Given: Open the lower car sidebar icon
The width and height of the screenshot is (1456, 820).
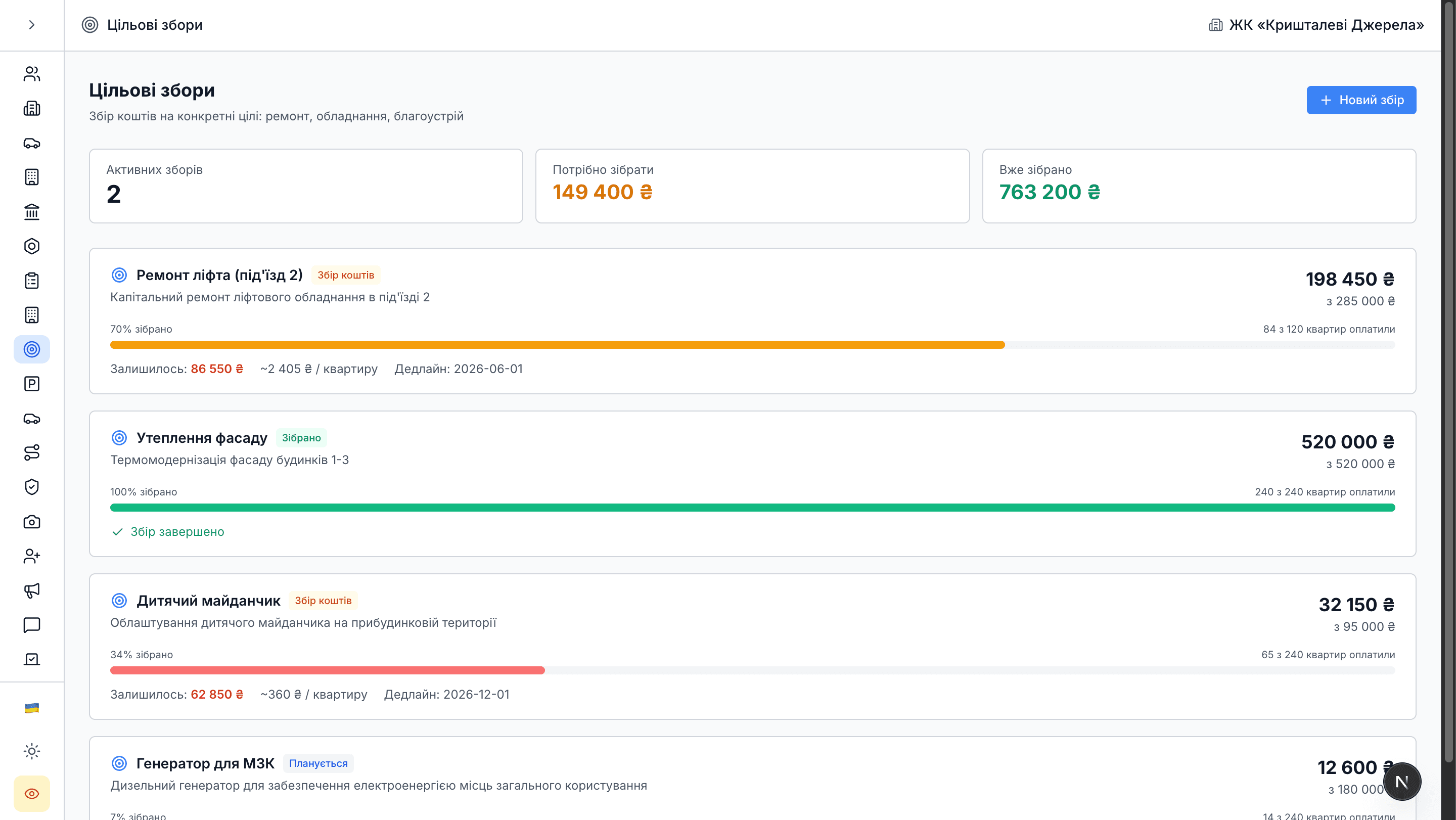Looking at the screenshot, I should (32, 419).
